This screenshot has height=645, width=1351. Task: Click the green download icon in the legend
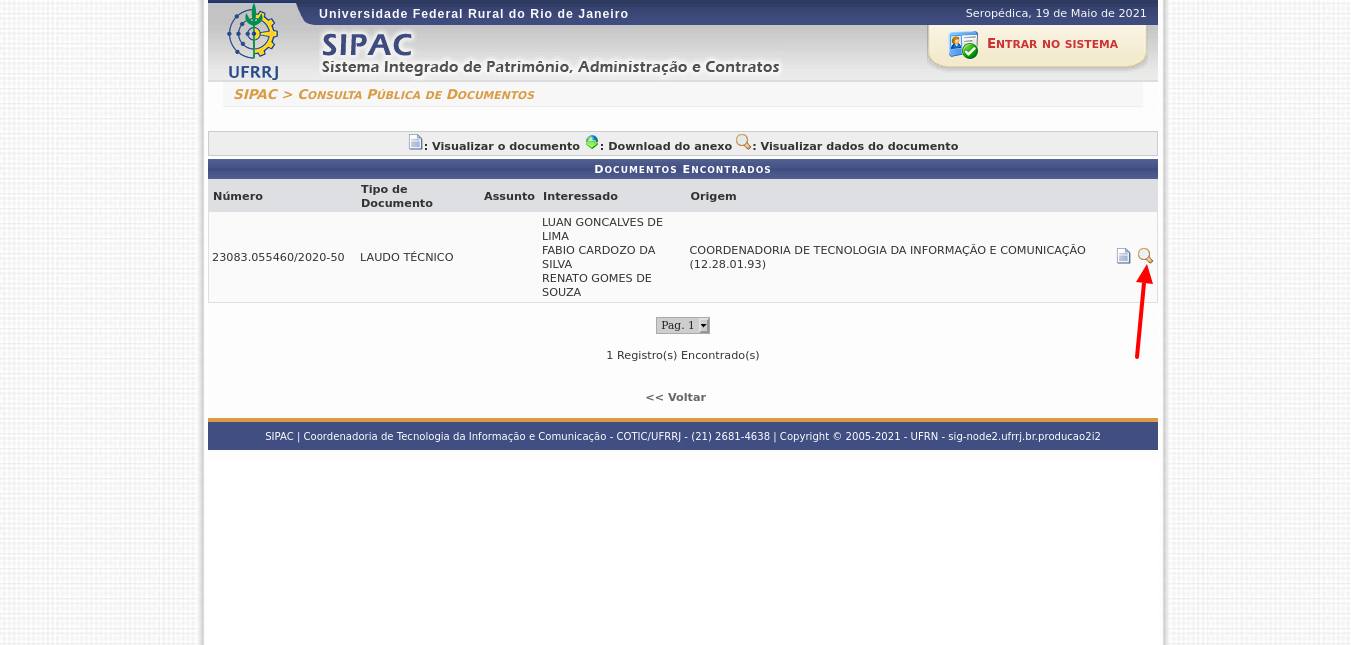591,142
